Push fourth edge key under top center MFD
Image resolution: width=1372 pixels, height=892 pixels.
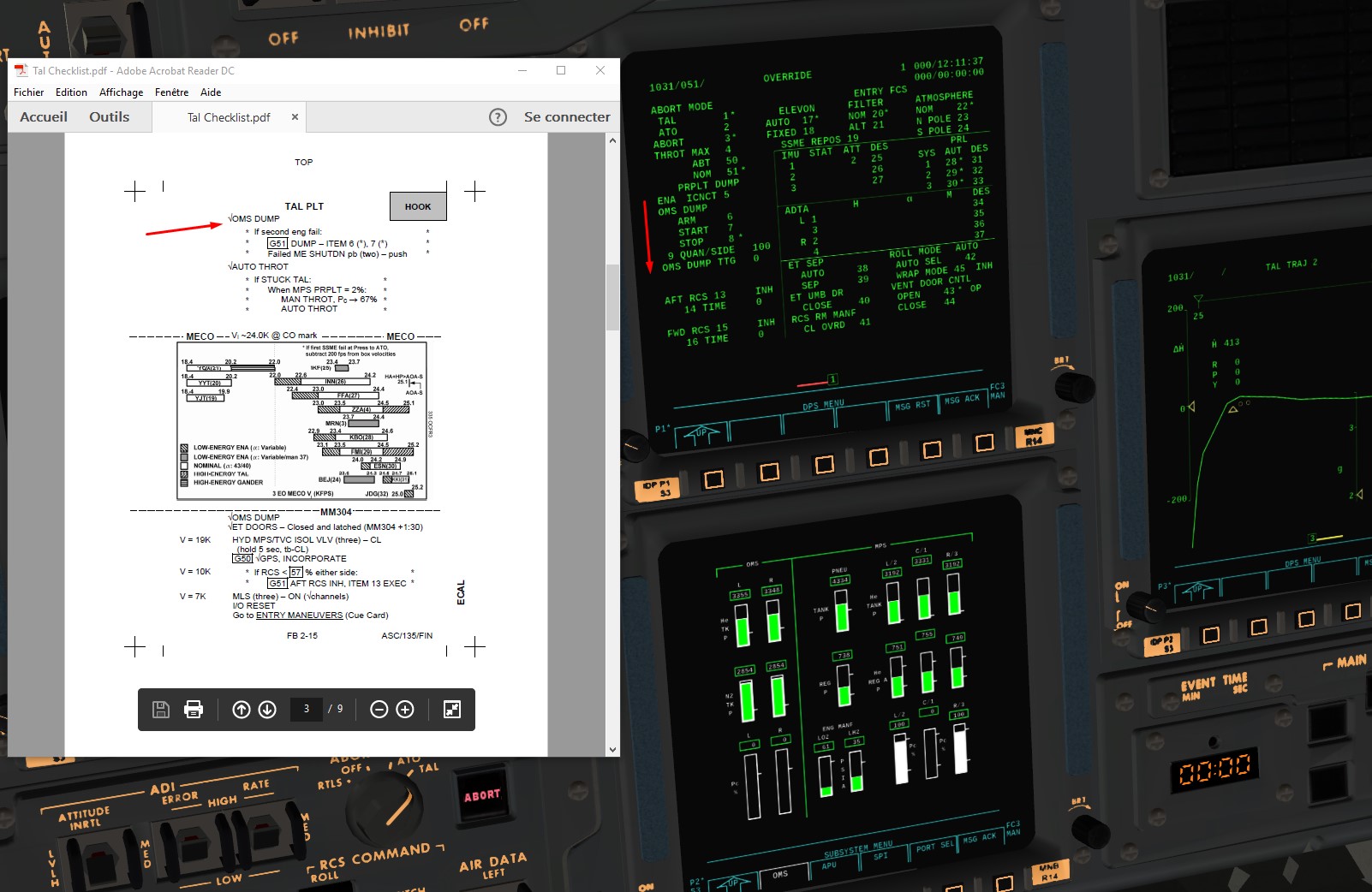[878, 456]
